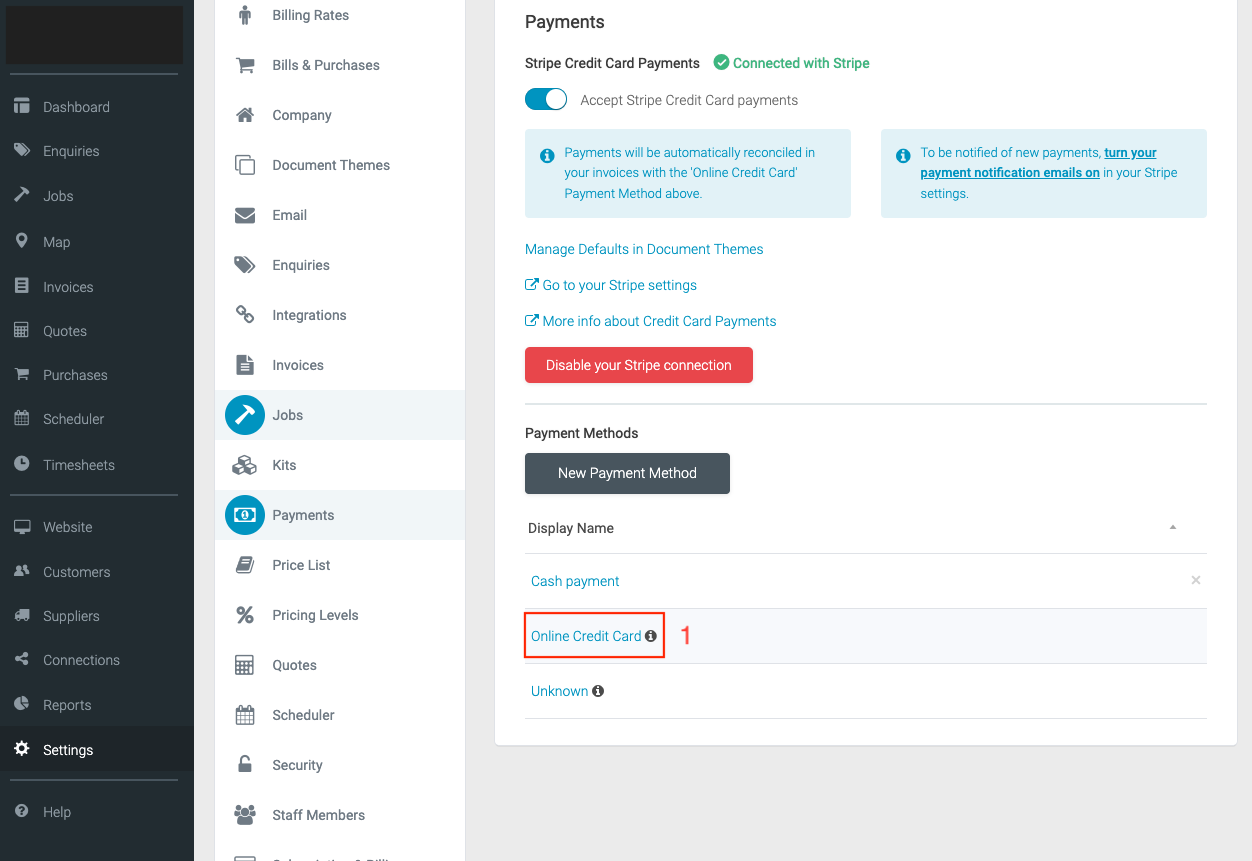Click the Quotes calculator icon in the dark sidebar
This screenshot has height=861, width=1252.
tap(22, 330)
